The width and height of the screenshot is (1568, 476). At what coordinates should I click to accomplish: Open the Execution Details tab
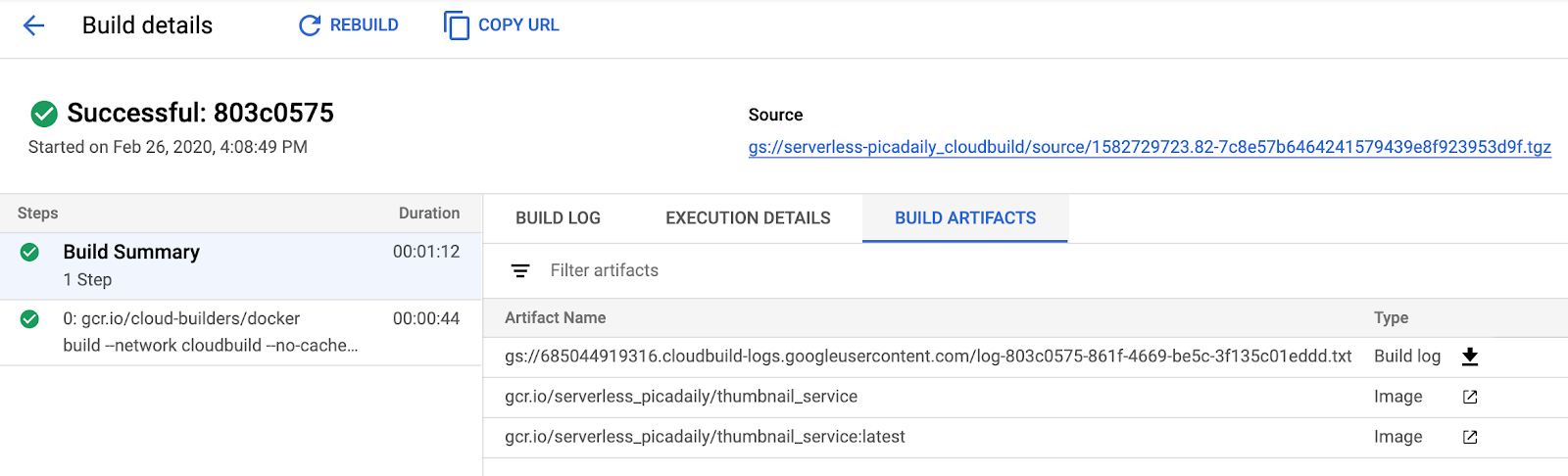[748, 218]
